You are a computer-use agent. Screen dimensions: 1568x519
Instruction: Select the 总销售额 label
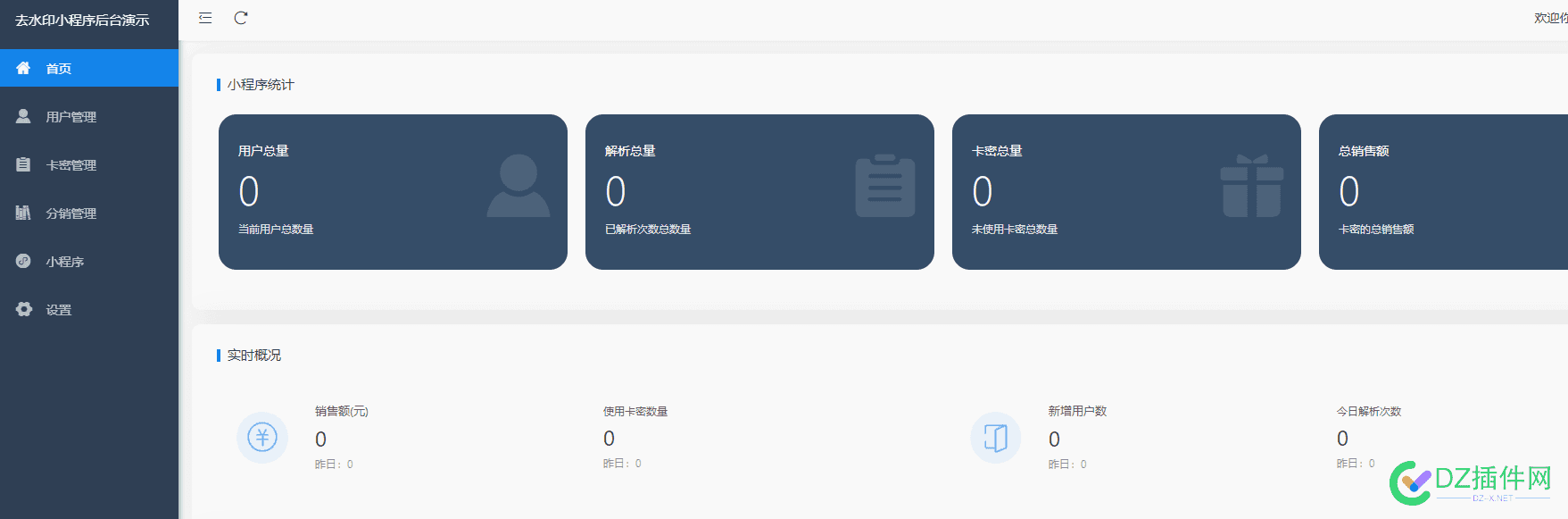(1364, 151)
